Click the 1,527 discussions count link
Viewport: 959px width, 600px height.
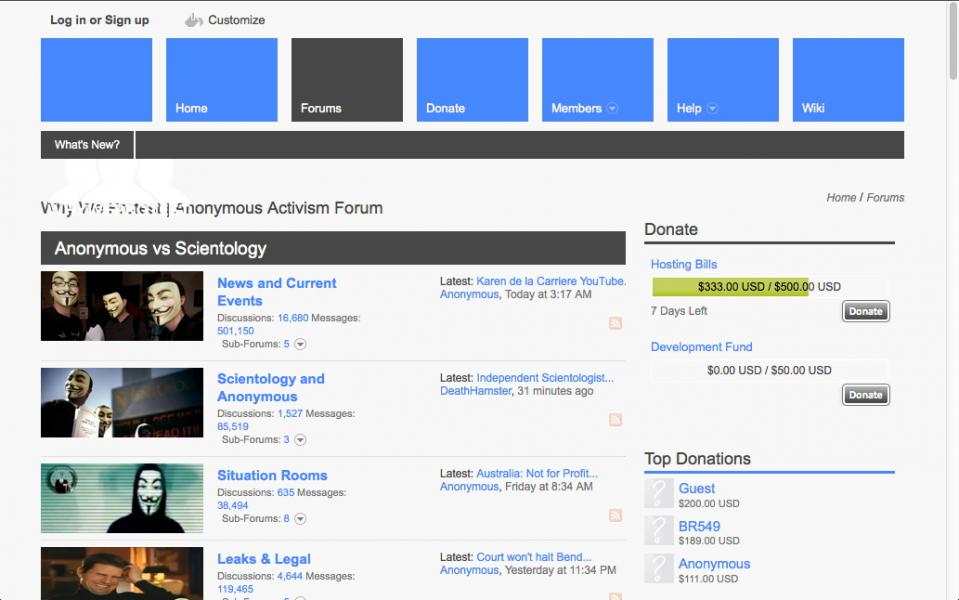tap(290, 413)
